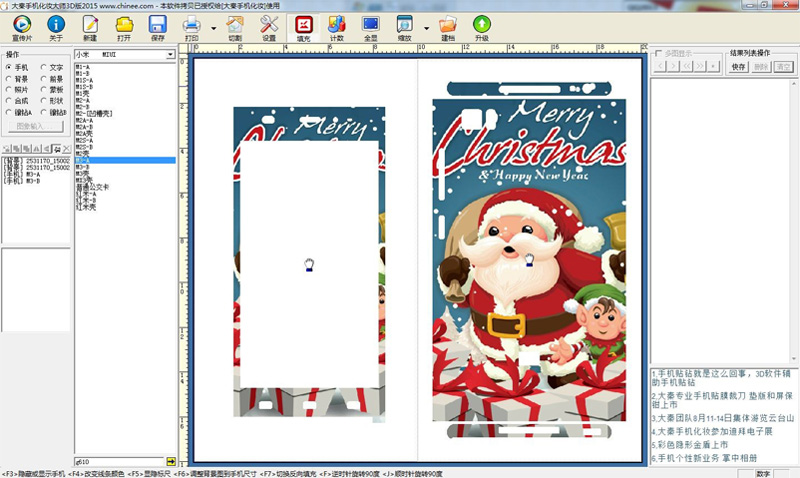800x478 pixels.
Task: Expand the 缩放 zoom dropdown arrow
Action: (427, 29)
